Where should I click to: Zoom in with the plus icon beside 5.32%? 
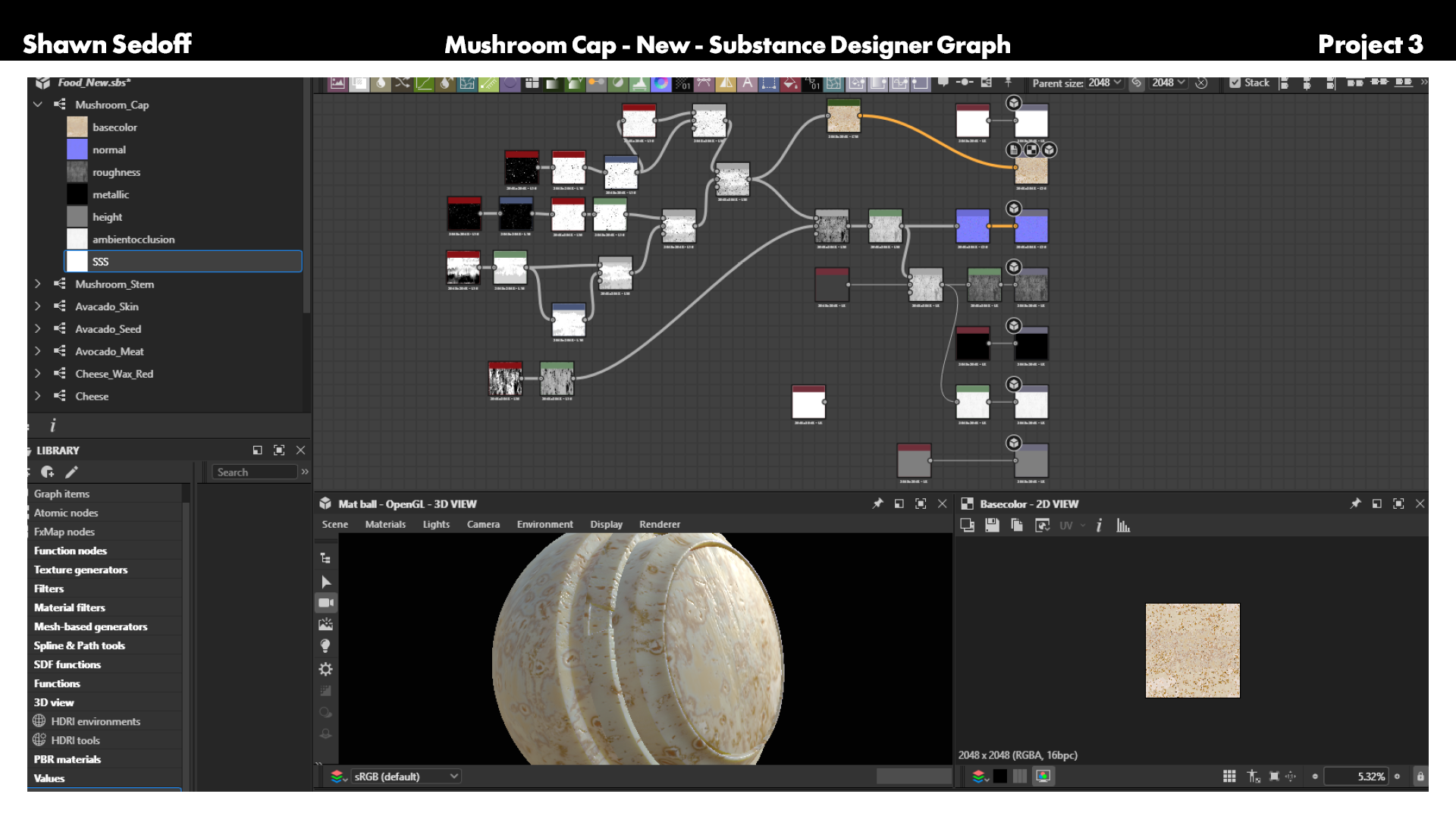(1397, 776)
